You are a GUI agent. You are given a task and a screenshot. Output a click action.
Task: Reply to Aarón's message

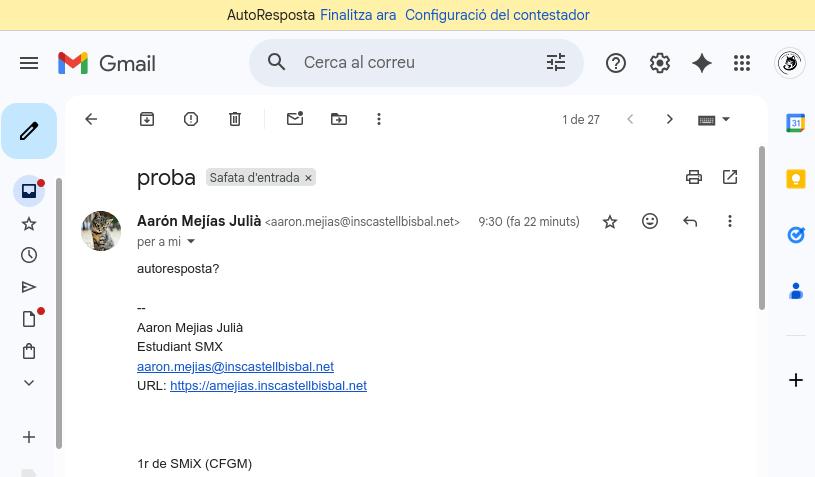tap(690, 221)
